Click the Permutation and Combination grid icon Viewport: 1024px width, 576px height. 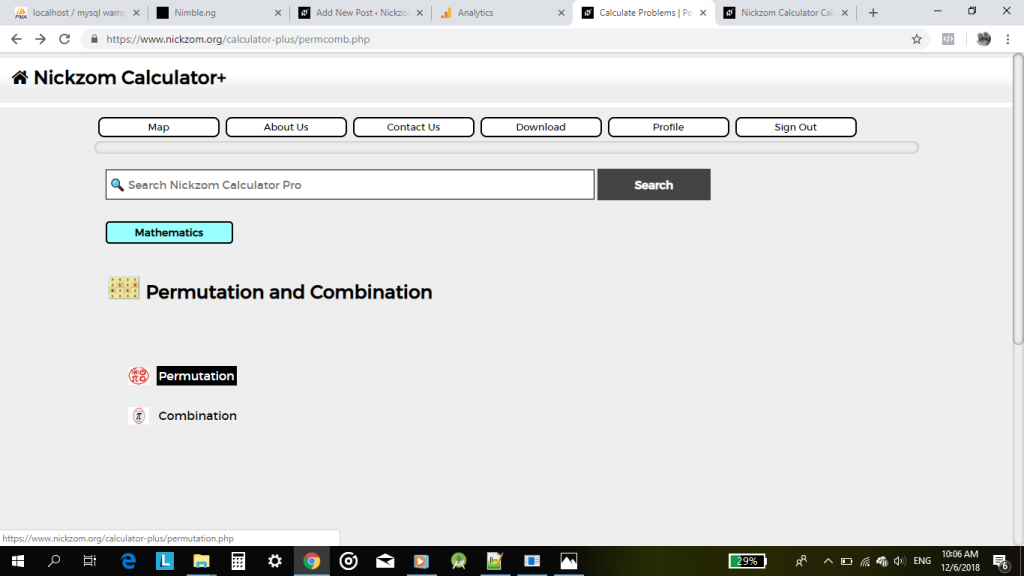tap(123, 288)
